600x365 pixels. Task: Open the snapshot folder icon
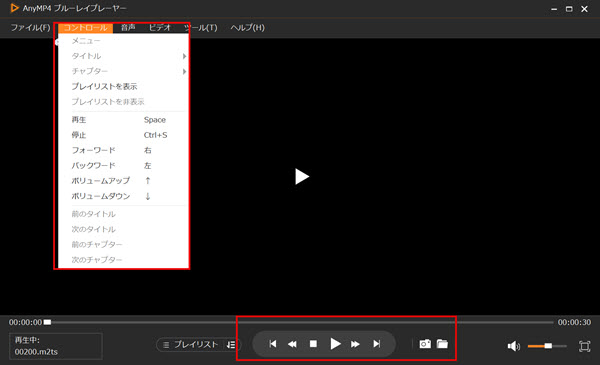(x=442, y=344)
